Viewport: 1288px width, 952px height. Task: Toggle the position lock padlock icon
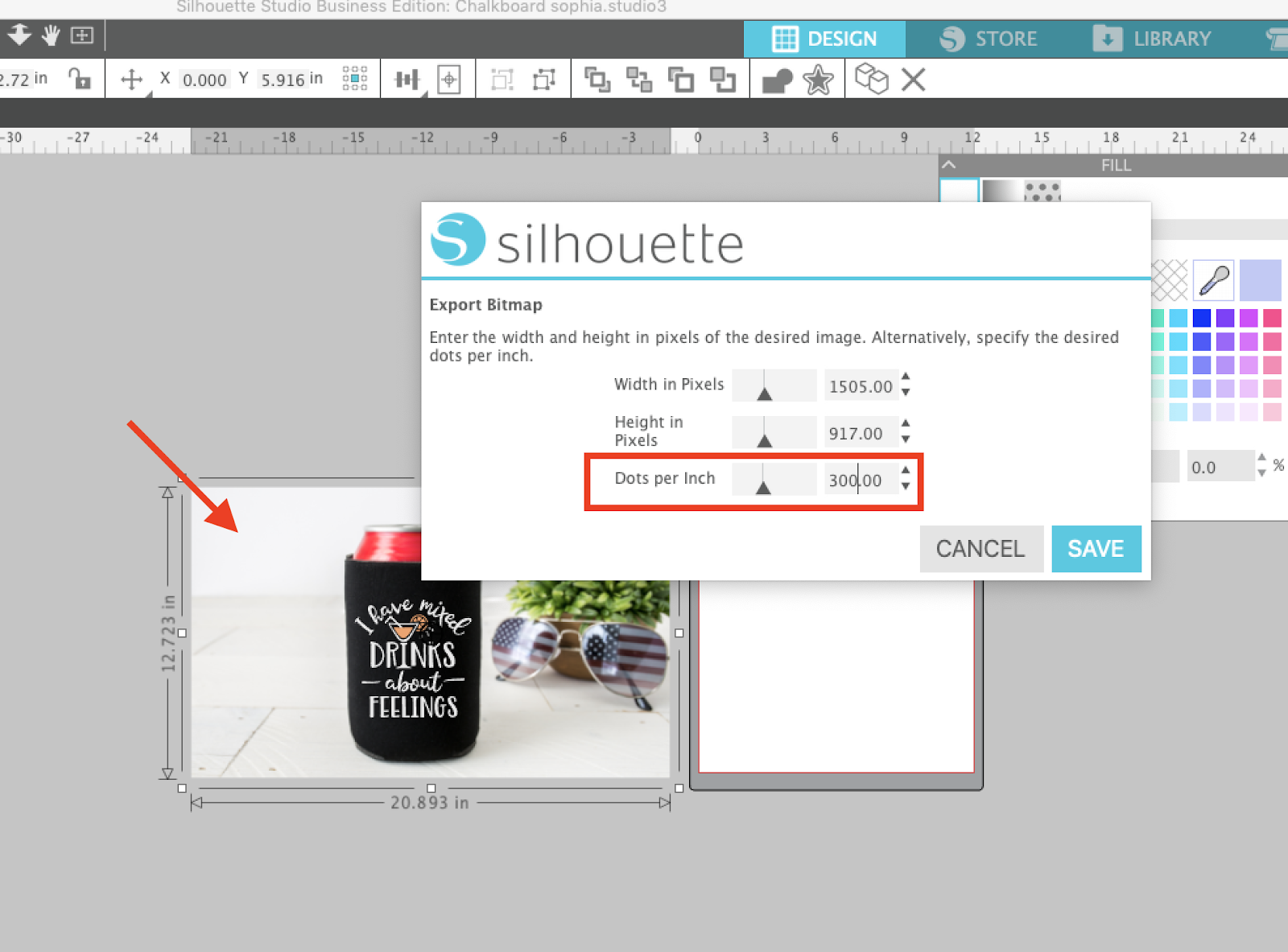[80, 78]
